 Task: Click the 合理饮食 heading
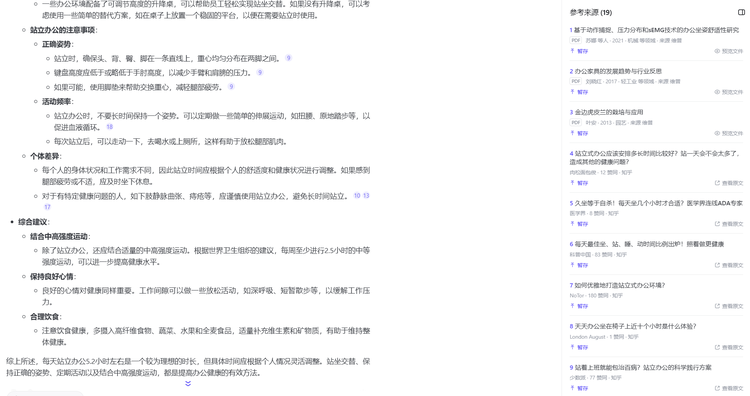point(45,316)
